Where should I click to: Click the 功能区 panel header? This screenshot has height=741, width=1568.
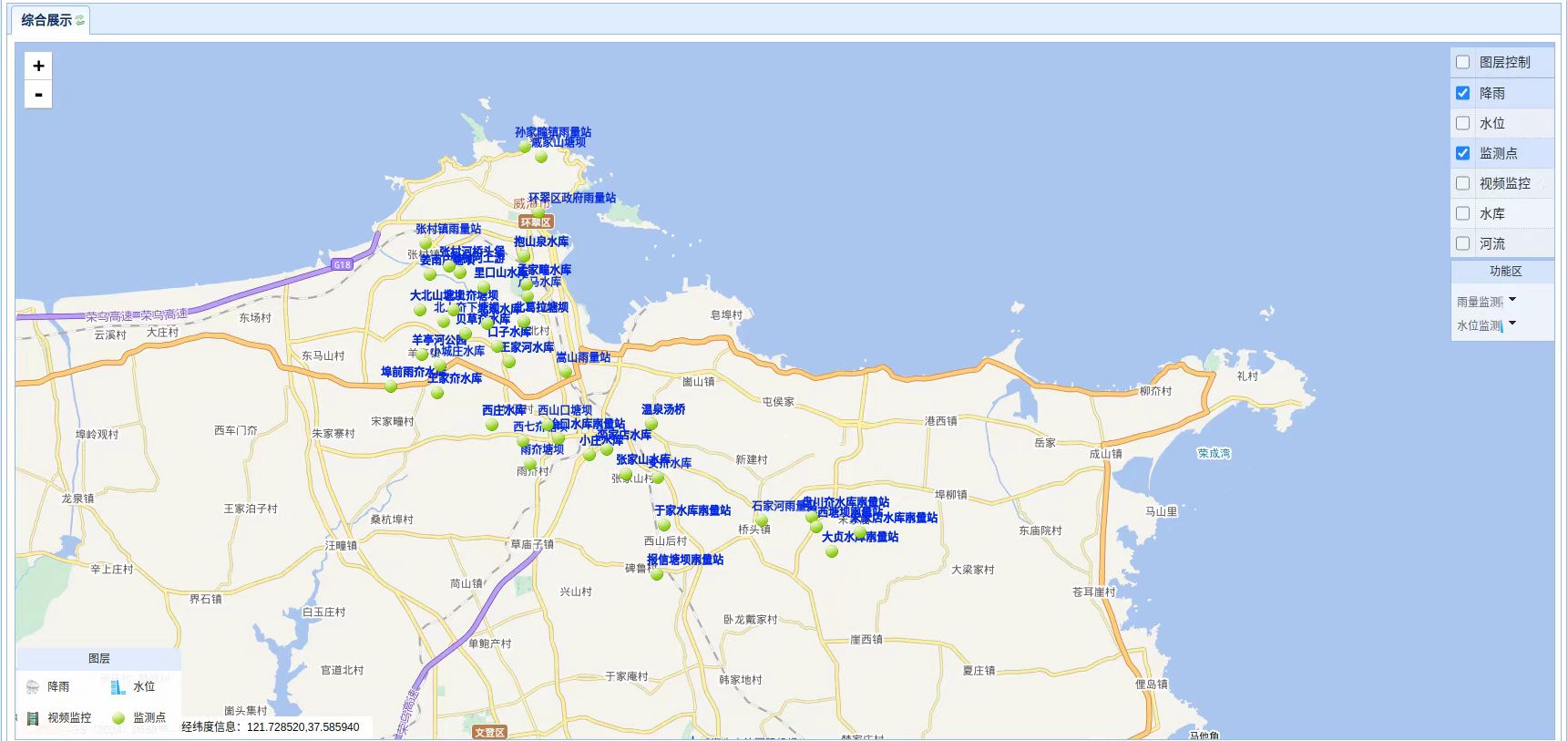(1505, 271)
